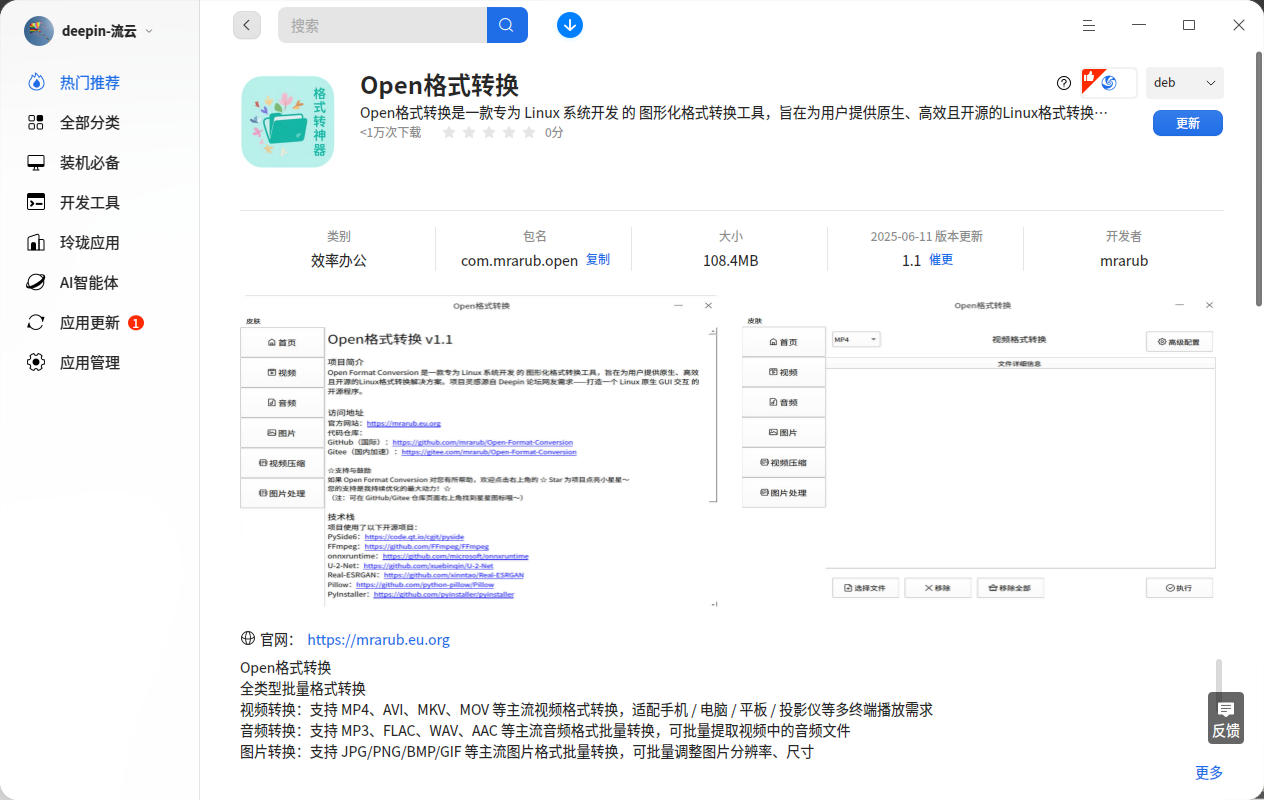Click the blue magnifier search button
1264x800 pixels.
(x=507, y=25)
